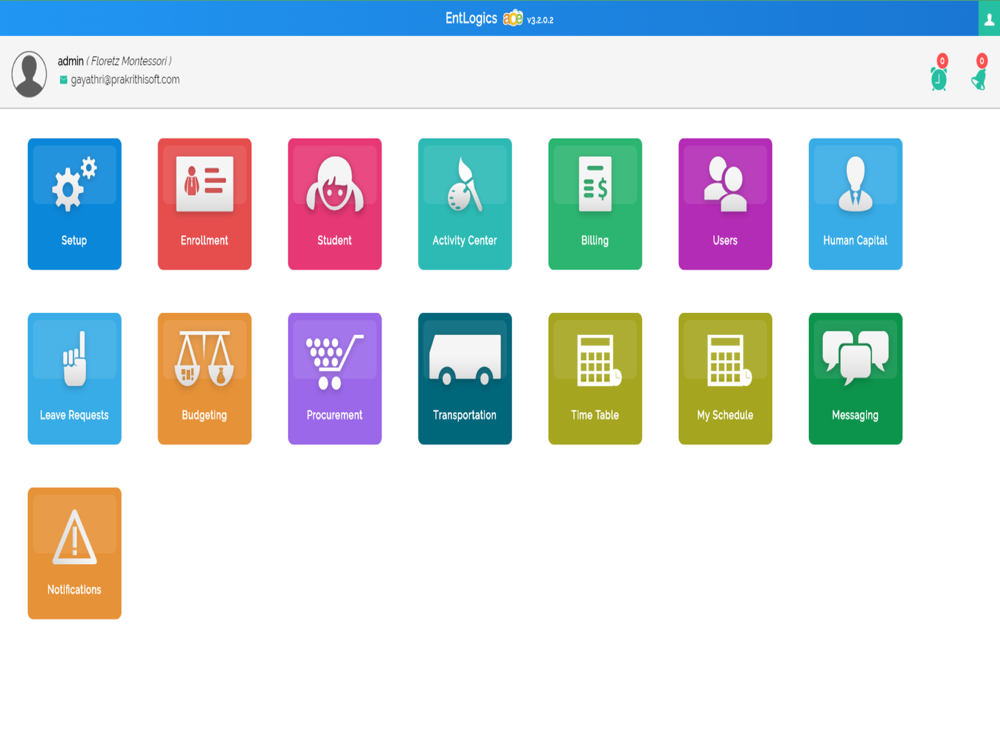Open the Users module tile
1000x750 pixels.
pos(725,204)
